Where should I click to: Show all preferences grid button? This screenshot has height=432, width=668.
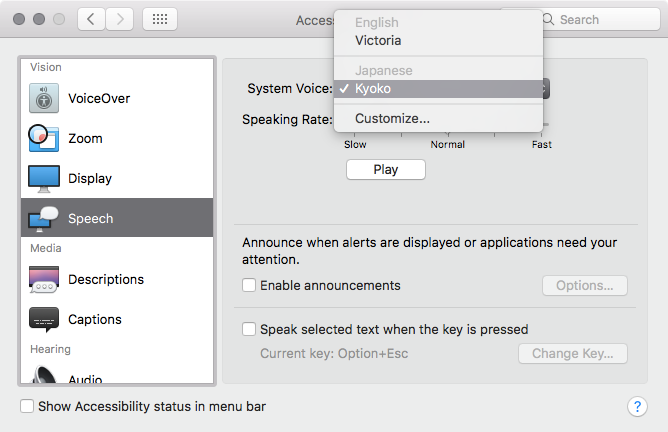point(161,19)
